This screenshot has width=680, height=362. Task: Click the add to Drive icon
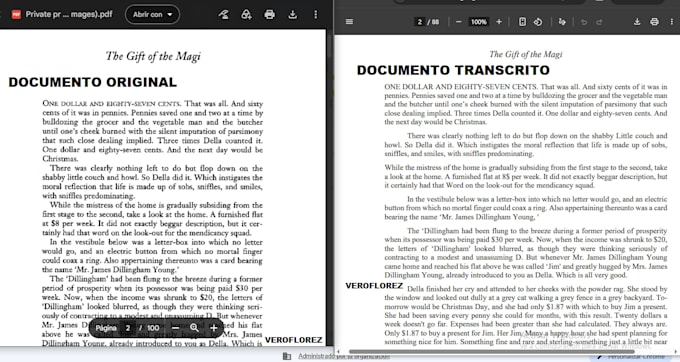(x=246, y=14)
